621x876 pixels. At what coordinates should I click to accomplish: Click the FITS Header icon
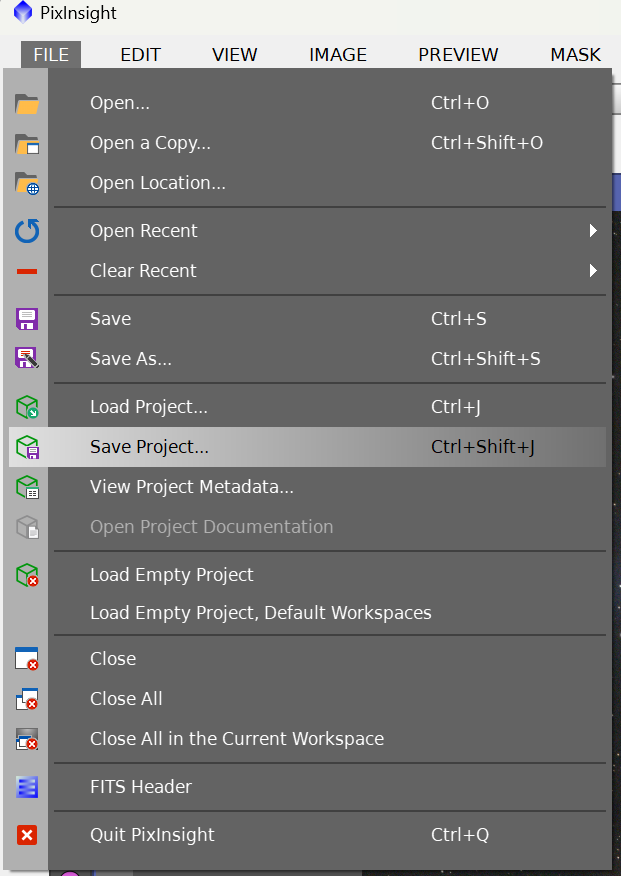point(27,787)
